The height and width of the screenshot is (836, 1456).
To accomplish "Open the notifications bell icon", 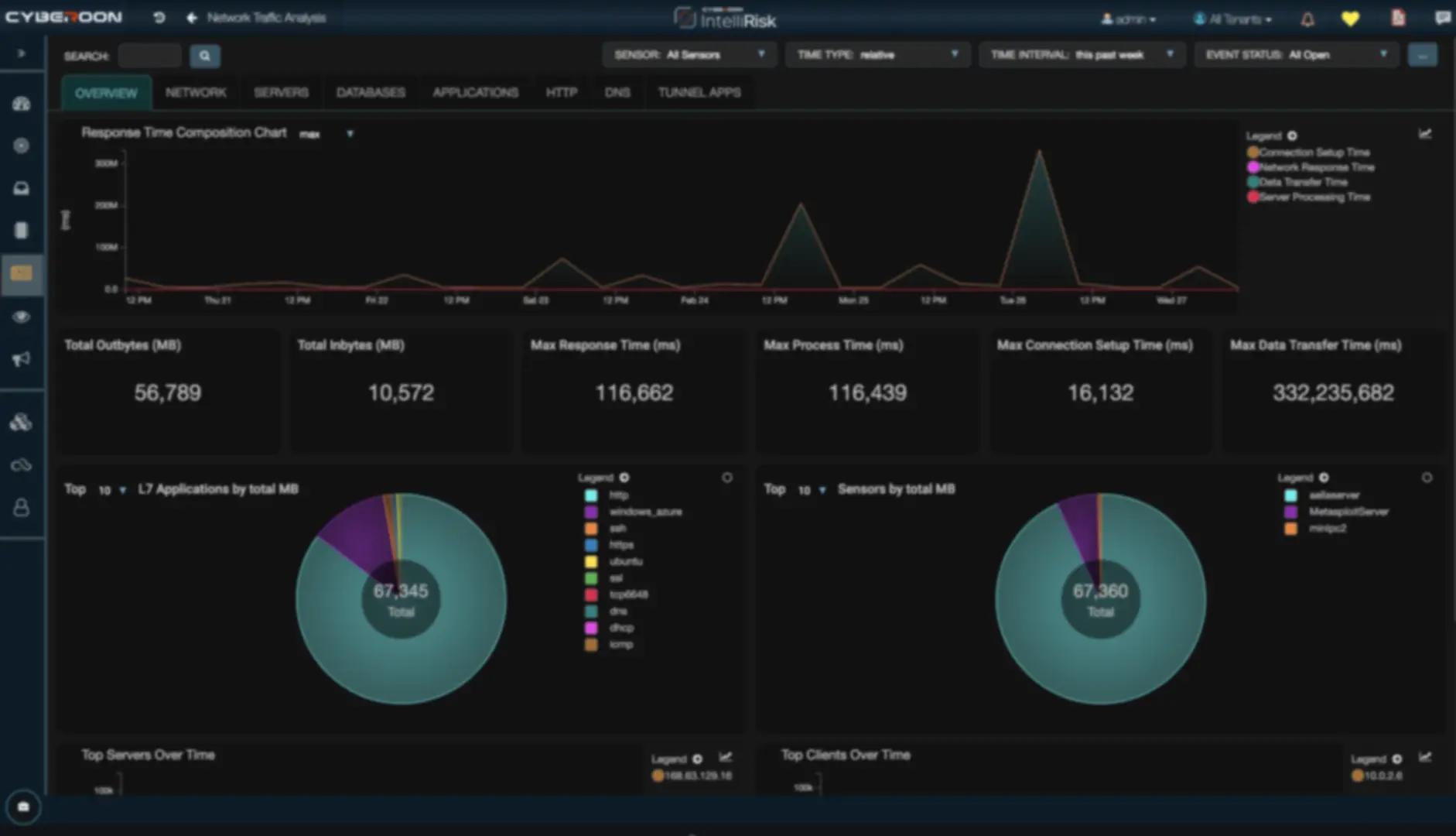I will (1307, 19).
